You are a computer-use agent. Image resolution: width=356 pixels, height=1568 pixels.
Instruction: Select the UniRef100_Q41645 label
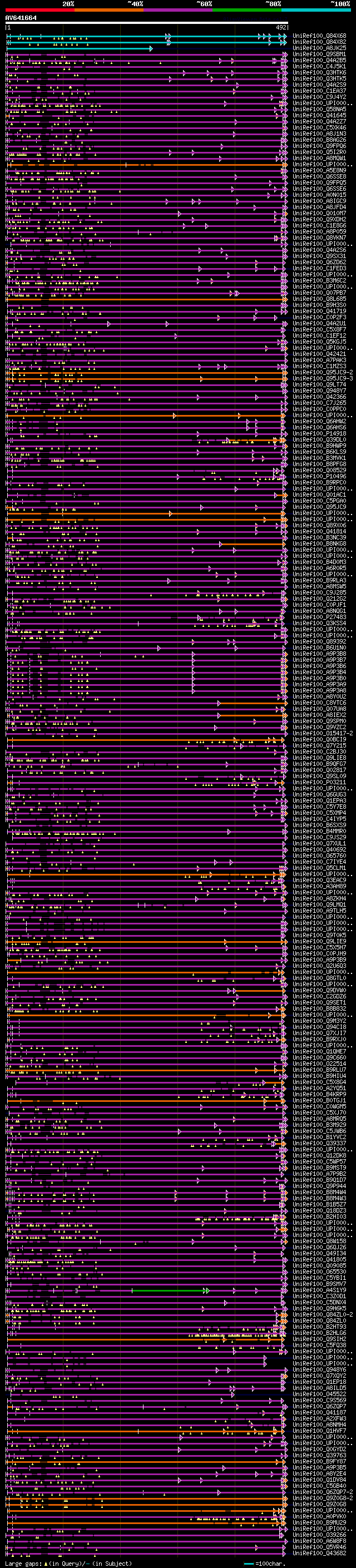319,116
